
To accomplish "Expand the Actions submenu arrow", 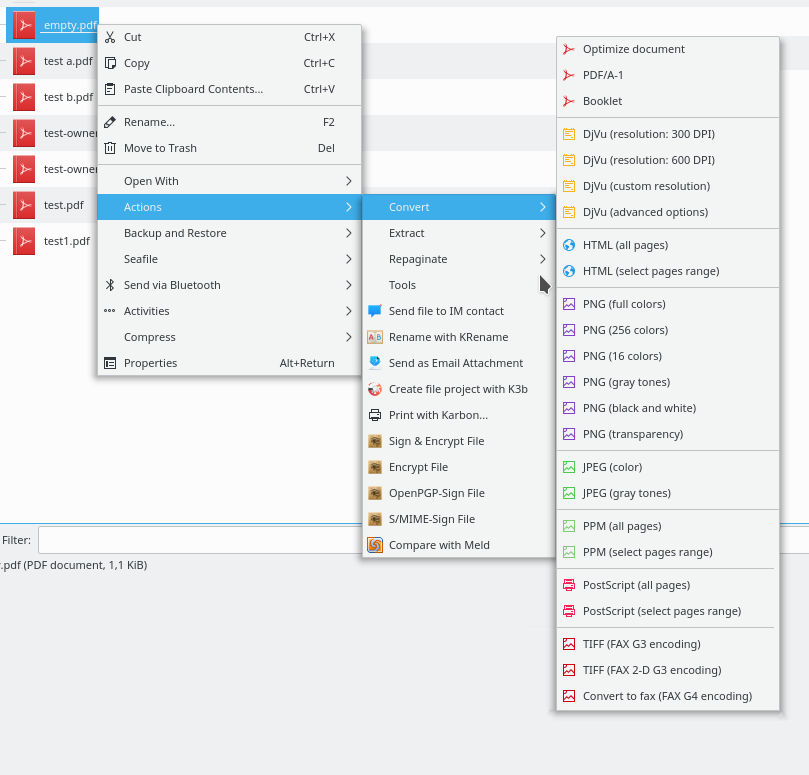I will pyautogui.click(x=349, y=207).
